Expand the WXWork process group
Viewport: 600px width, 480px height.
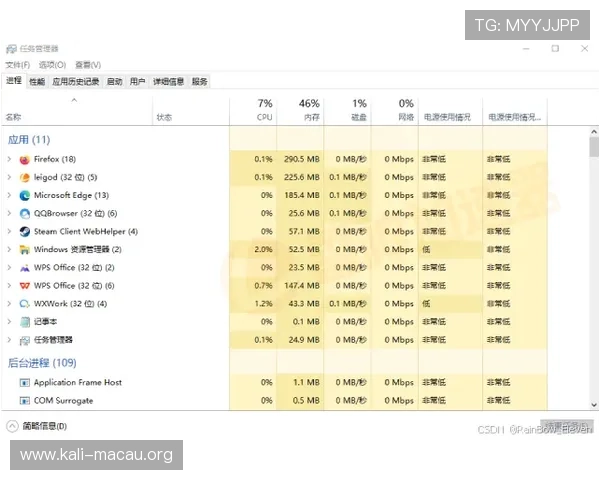click(9, 304)
